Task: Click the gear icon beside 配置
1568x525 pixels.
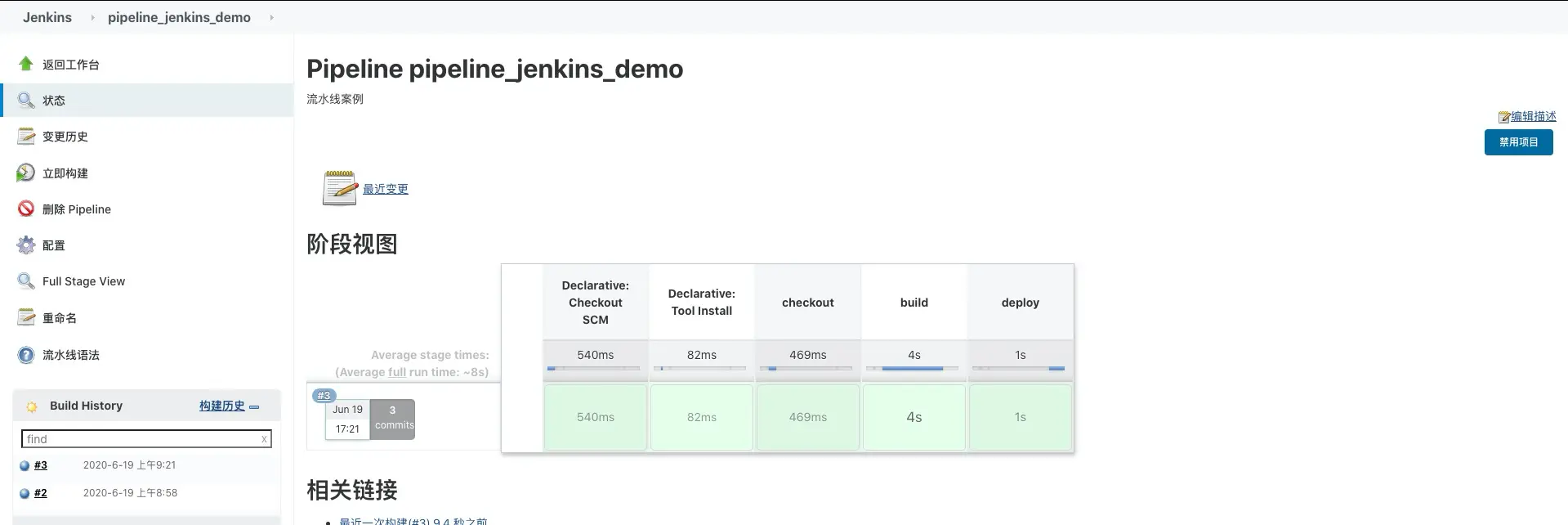Action: tap(26, 245)
